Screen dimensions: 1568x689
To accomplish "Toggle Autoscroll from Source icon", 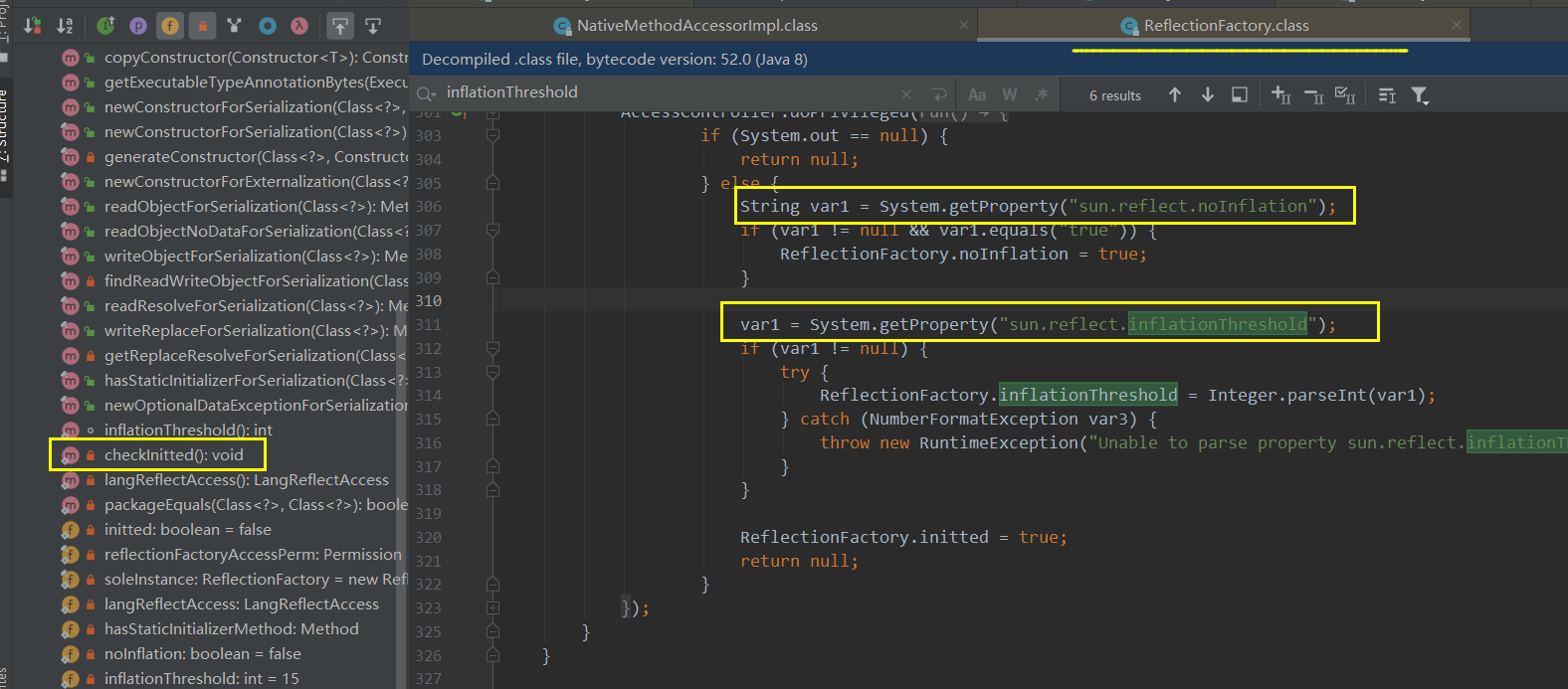I will [x=373, y=26].
